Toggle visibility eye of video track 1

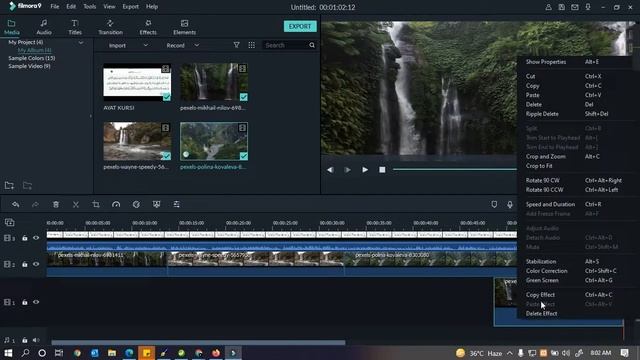click(36, 302)
